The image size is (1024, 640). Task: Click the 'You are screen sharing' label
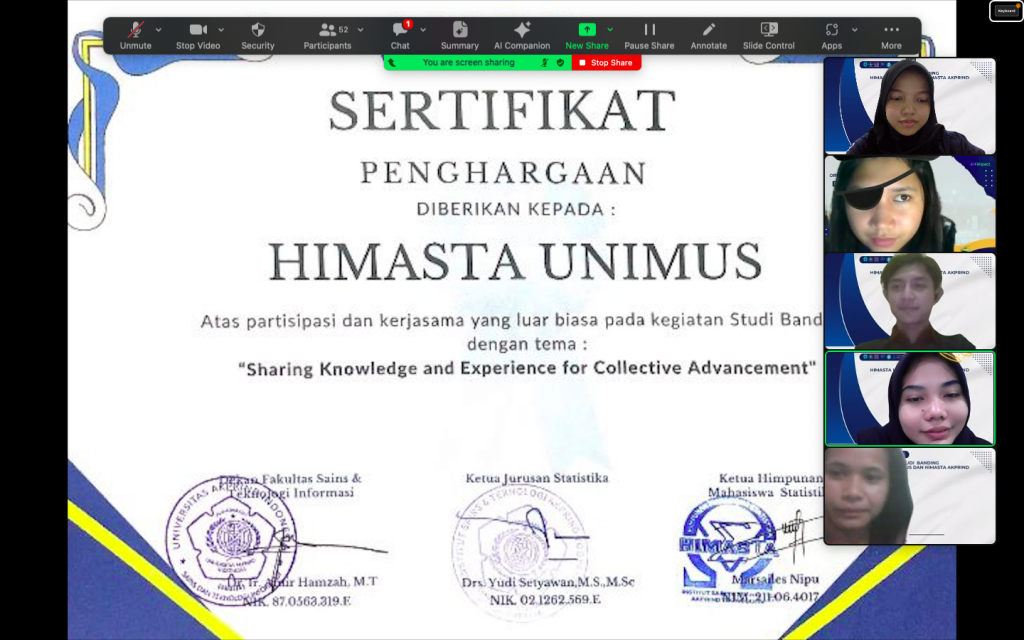(x=468, y=63)
